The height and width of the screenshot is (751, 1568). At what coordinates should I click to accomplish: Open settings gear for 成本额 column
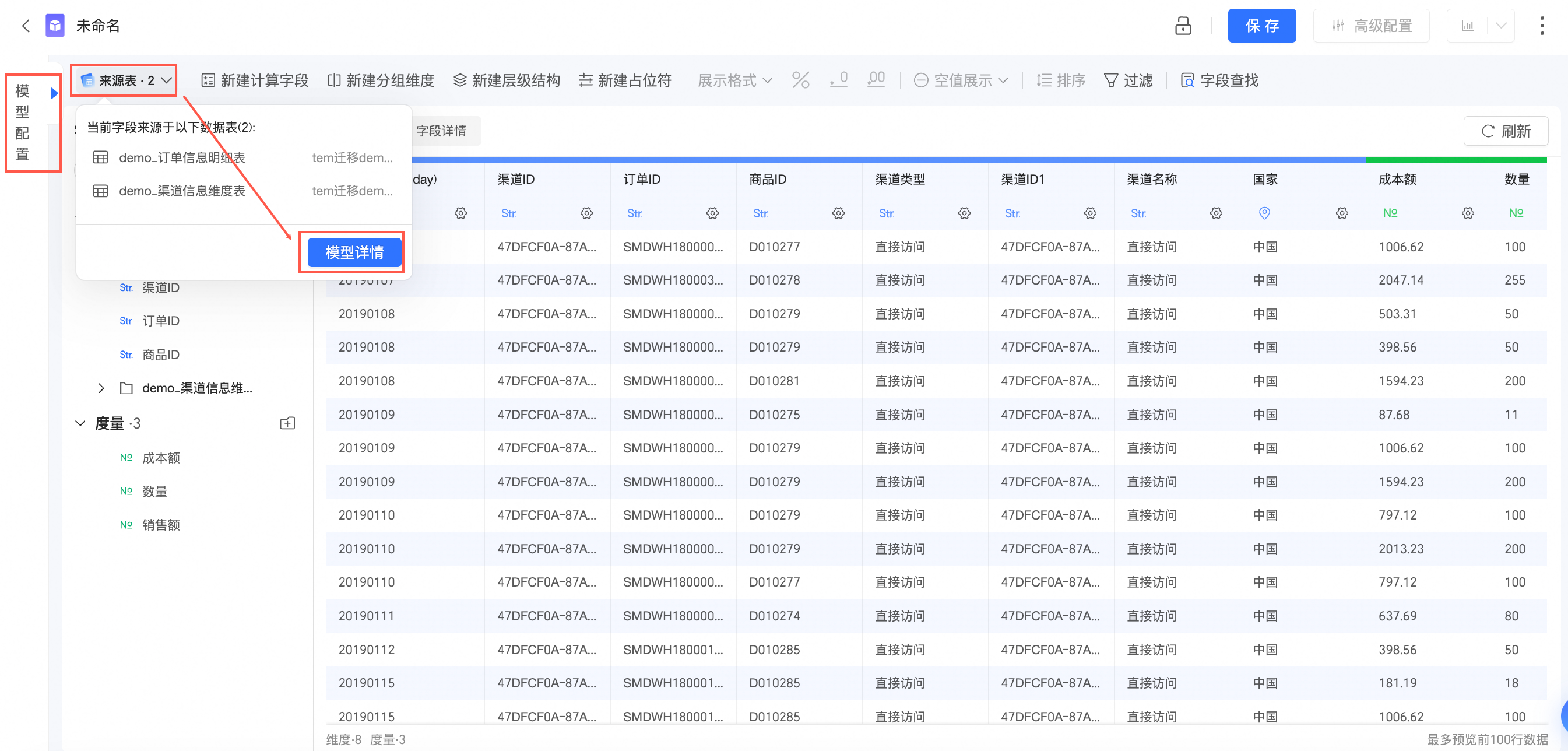pyautogui.click(x=1468, y=213)
